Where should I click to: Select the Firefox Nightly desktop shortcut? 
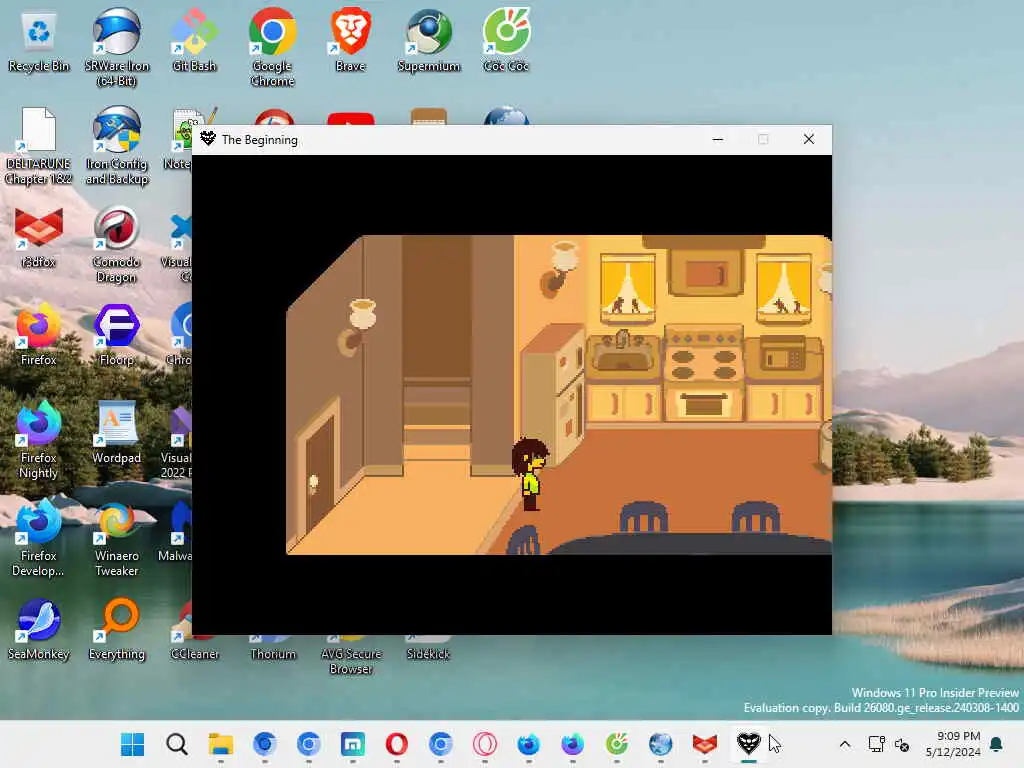pos(39,441)
